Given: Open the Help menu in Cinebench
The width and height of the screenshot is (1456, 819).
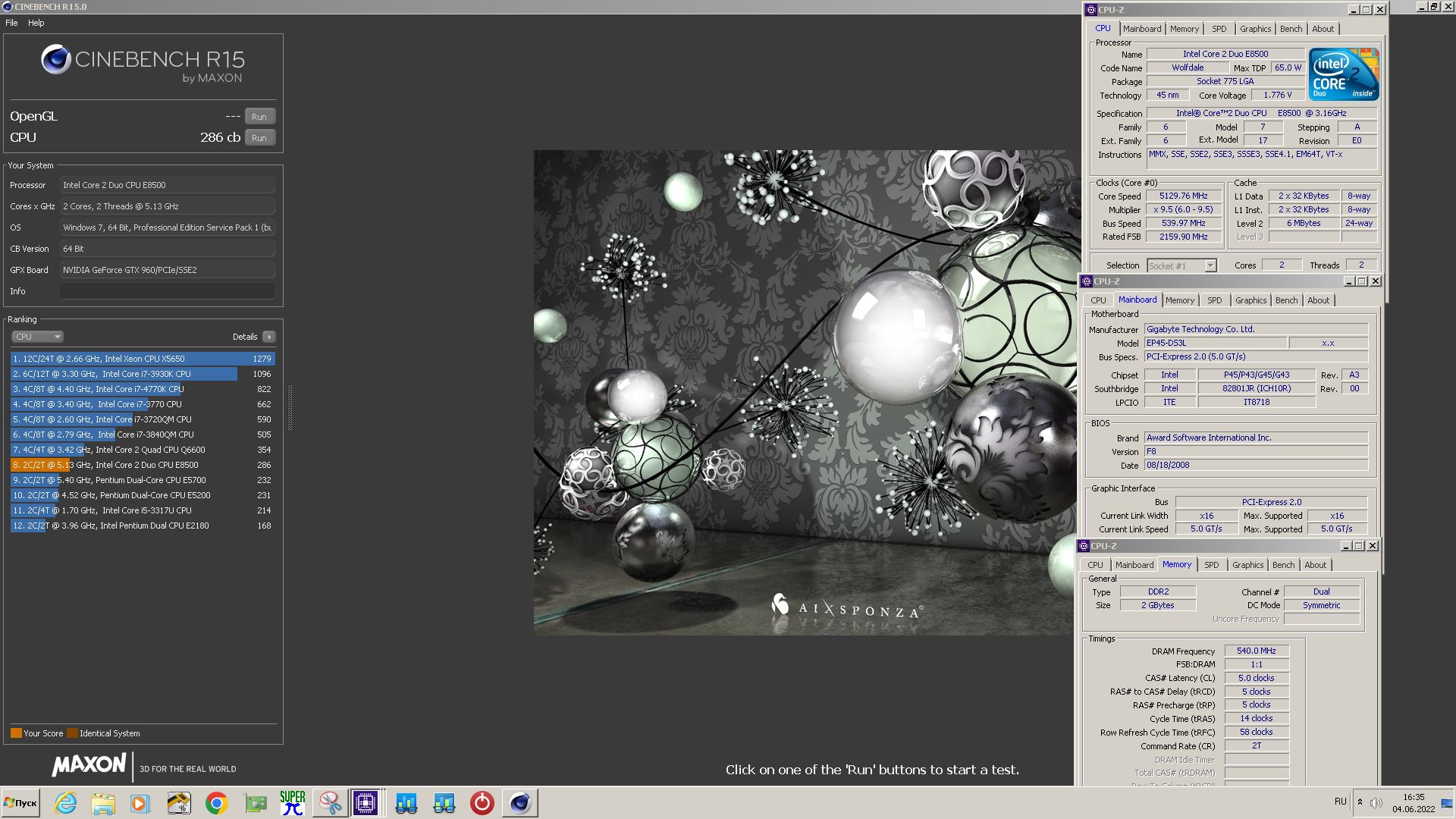Looking at the screenshot, I should click(36, 23).
